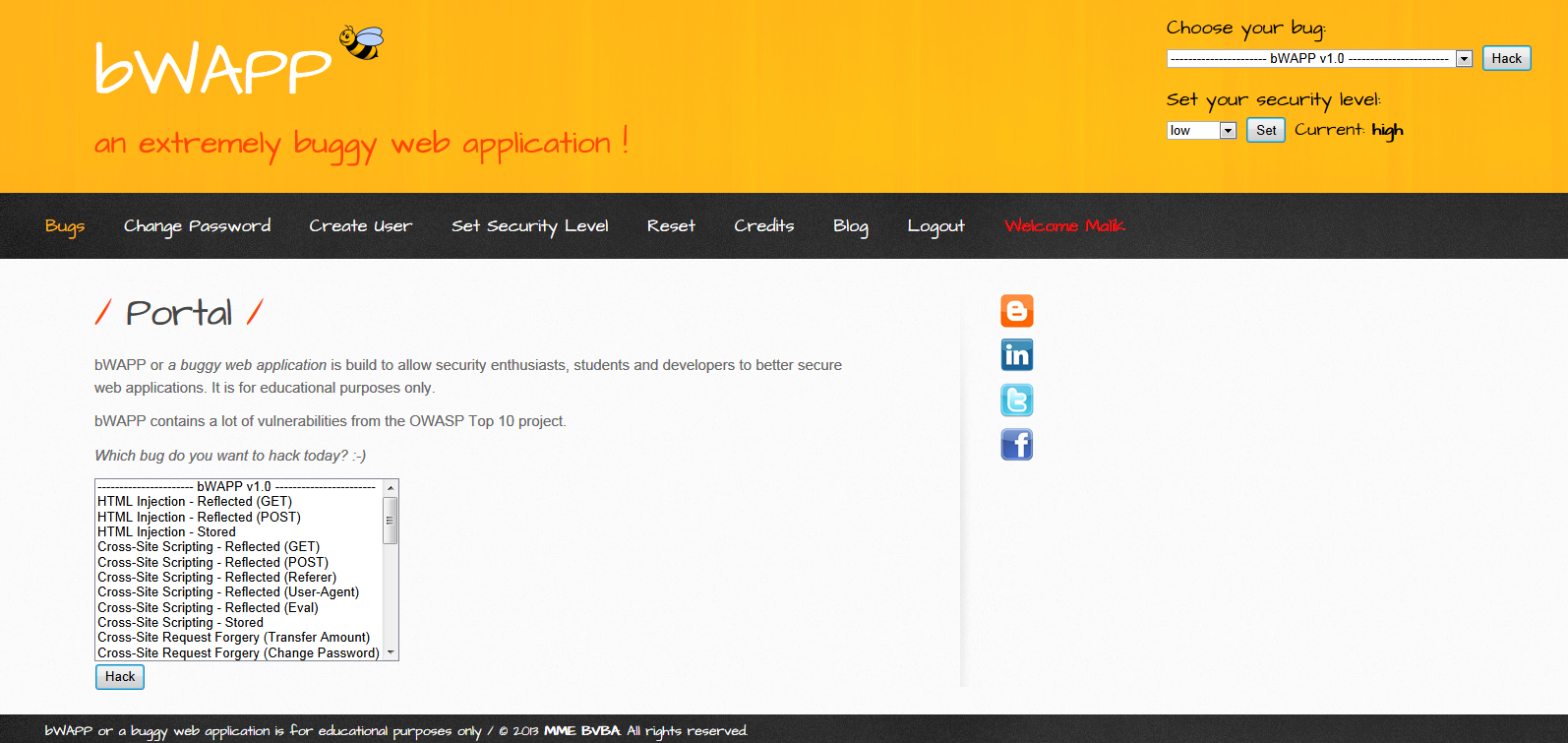Log out using the Logout link

pyautogui.click(x=936, y=226)
